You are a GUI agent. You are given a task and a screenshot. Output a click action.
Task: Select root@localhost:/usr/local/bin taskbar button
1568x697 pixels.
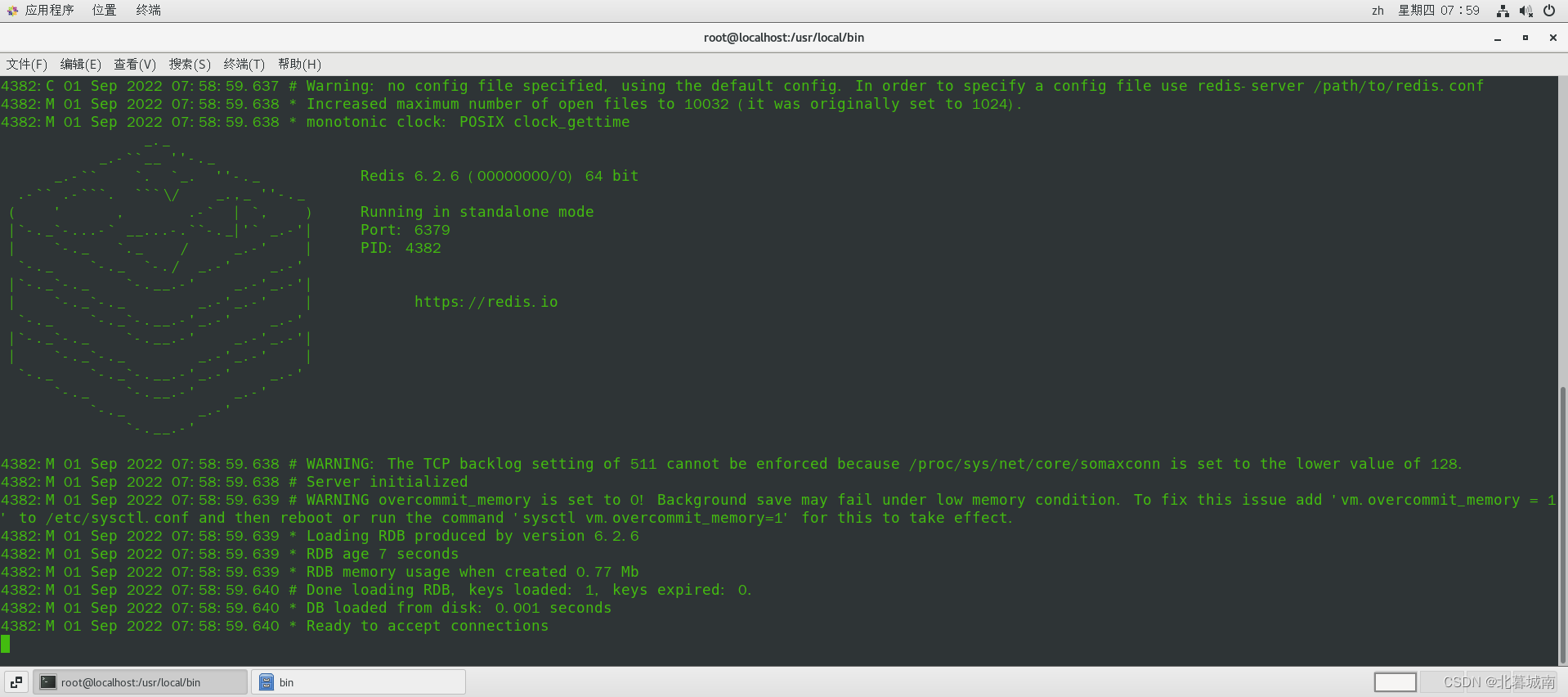point(140,682)
